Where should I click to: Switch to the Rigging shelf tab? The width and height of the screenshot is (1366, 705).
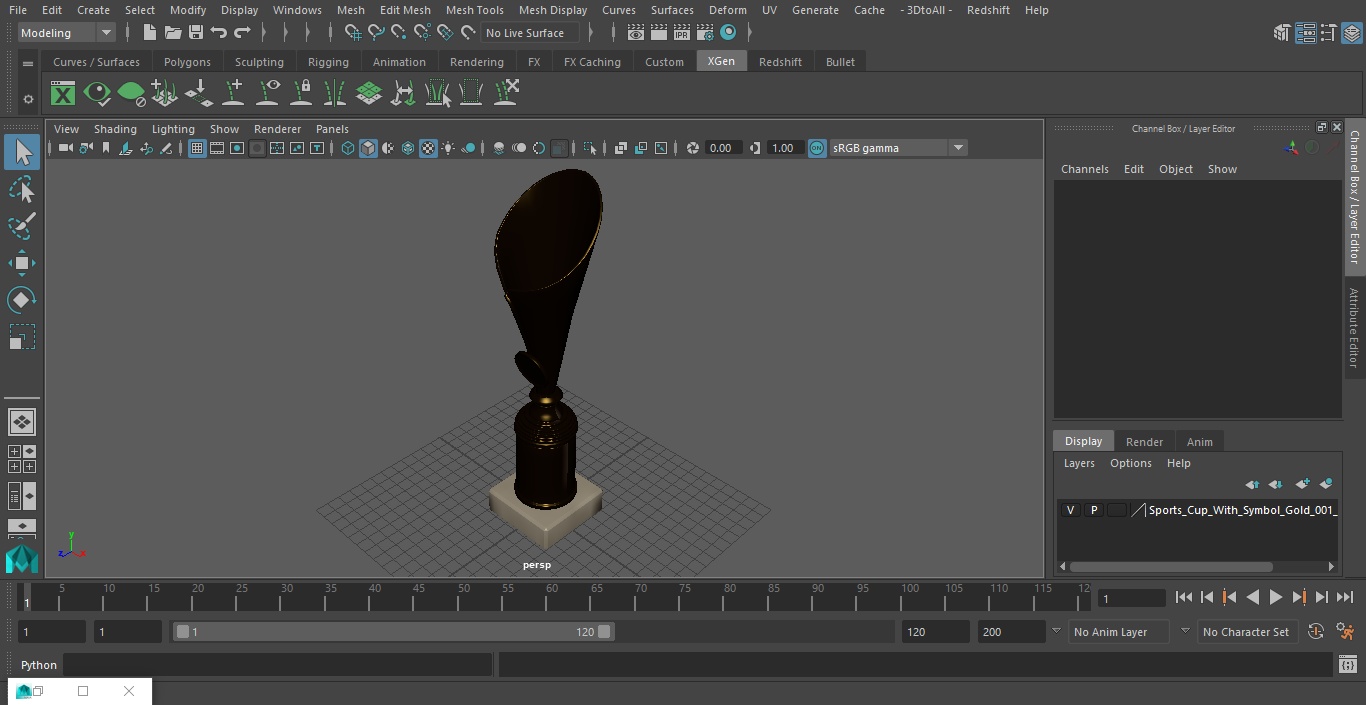click(x=328, y=62)
